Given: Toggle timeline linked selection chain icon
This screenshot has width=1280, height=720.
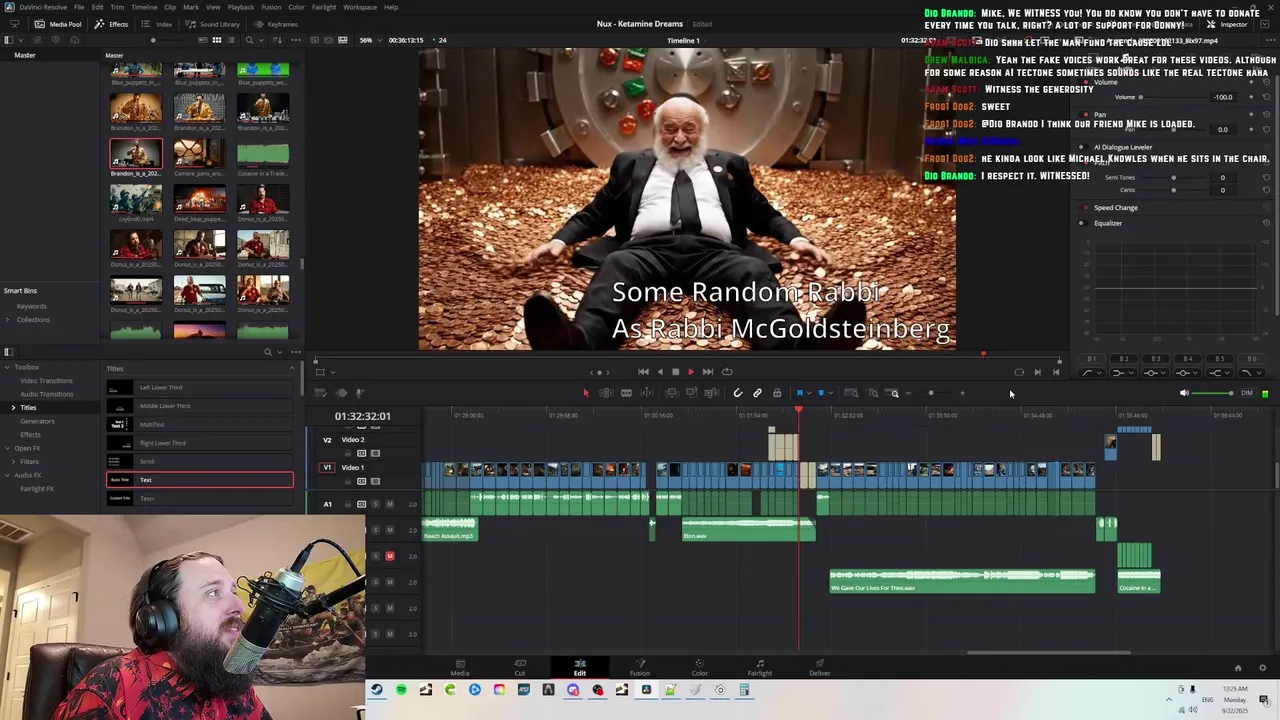Looking at the screenshot, I should (x=757, y=393).
